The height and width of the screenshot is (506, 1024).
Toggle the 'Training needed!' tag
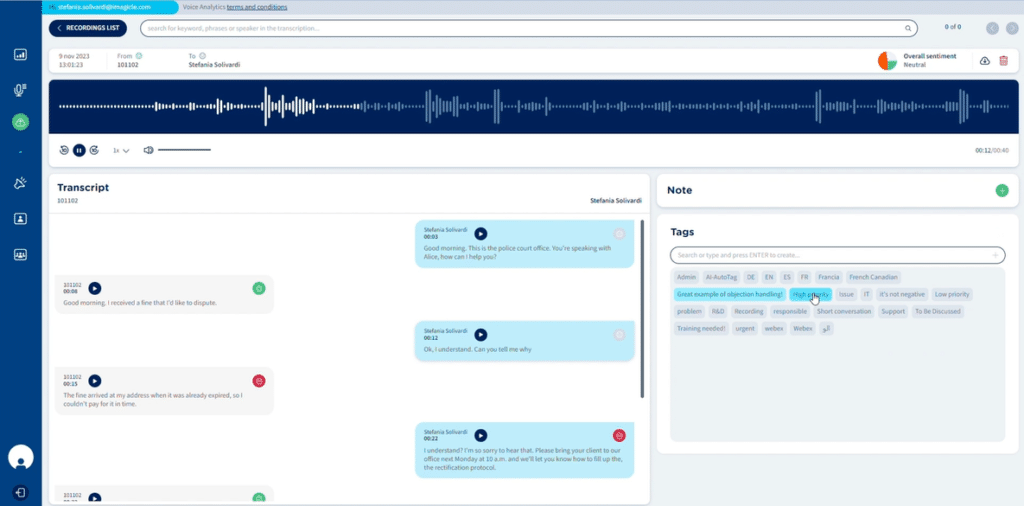pyautogui.click(x=701, y=328)
